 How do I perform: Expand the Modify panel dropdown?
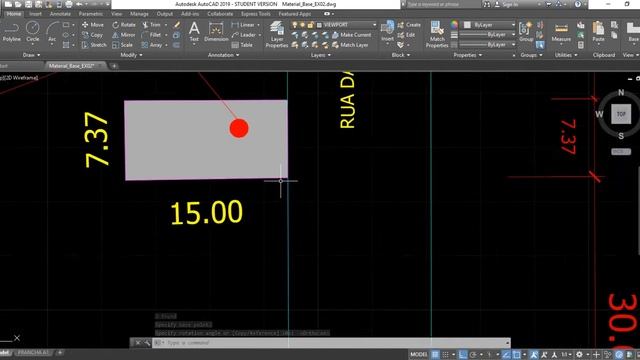pos(131,55)
